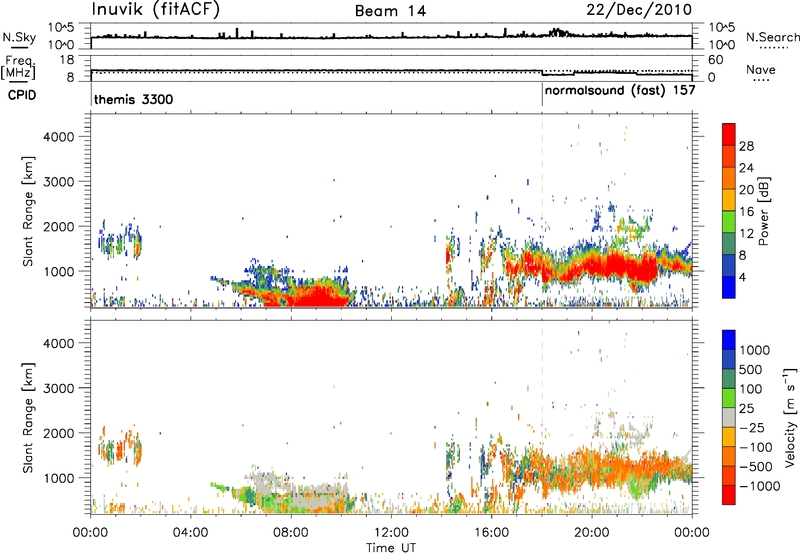Click the power colorbar near the 4 dB level

[729, 277]
